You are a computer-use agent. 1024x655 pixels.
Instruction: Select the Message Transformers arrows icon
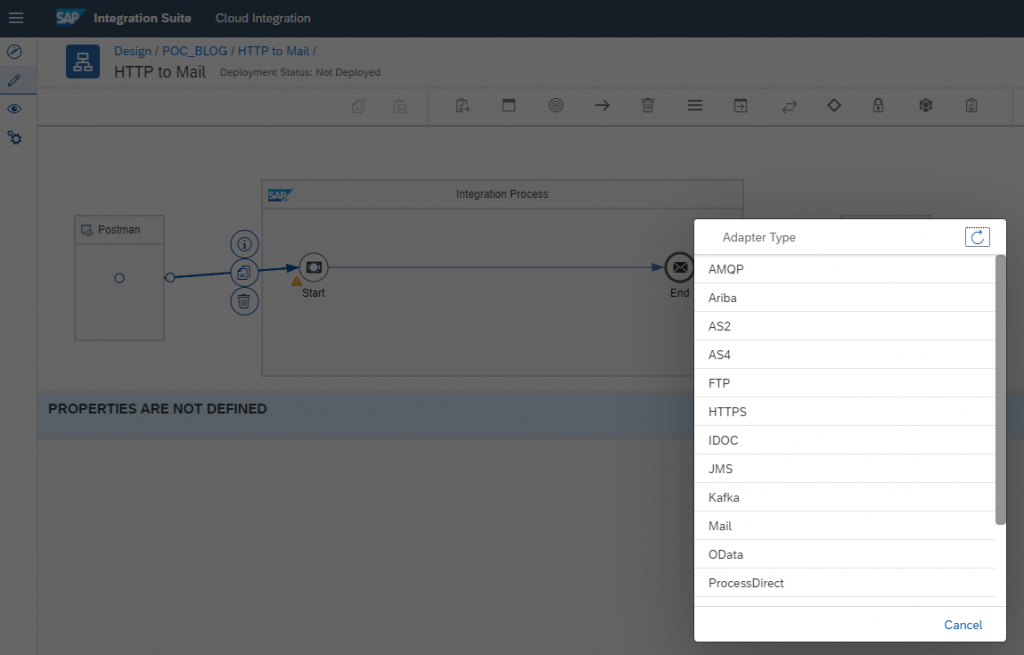tap(789, 106)
